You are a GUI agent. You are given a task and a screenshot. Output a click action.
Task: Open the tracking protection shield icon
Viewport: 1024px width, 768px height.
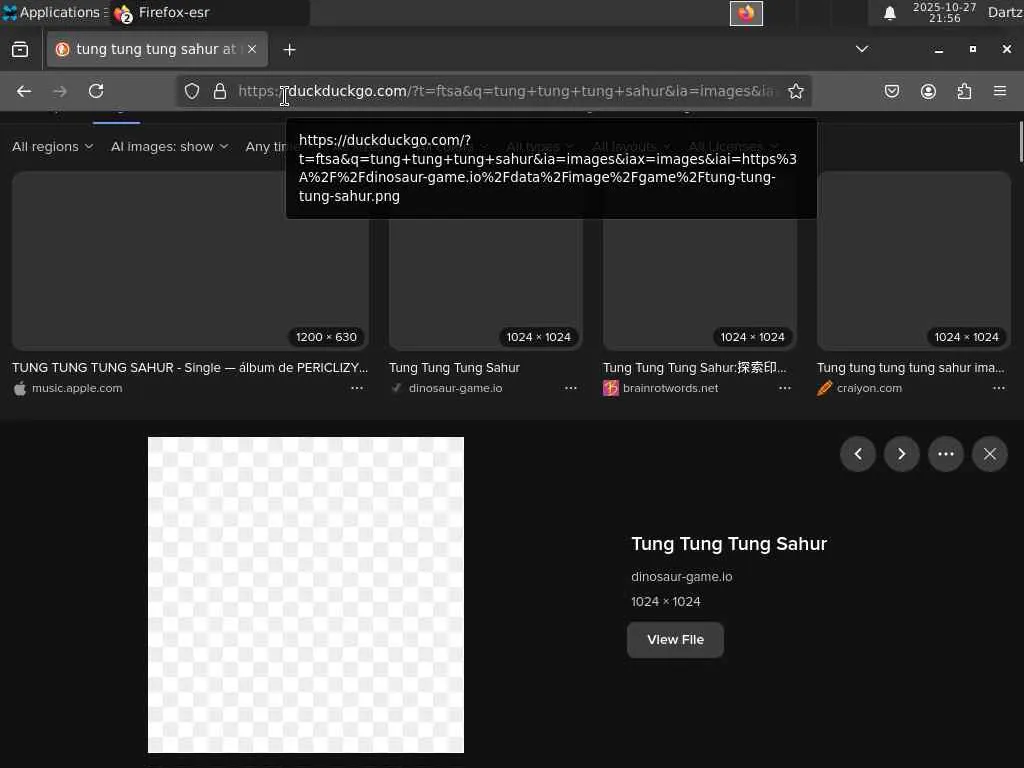[x=191, y=91]
